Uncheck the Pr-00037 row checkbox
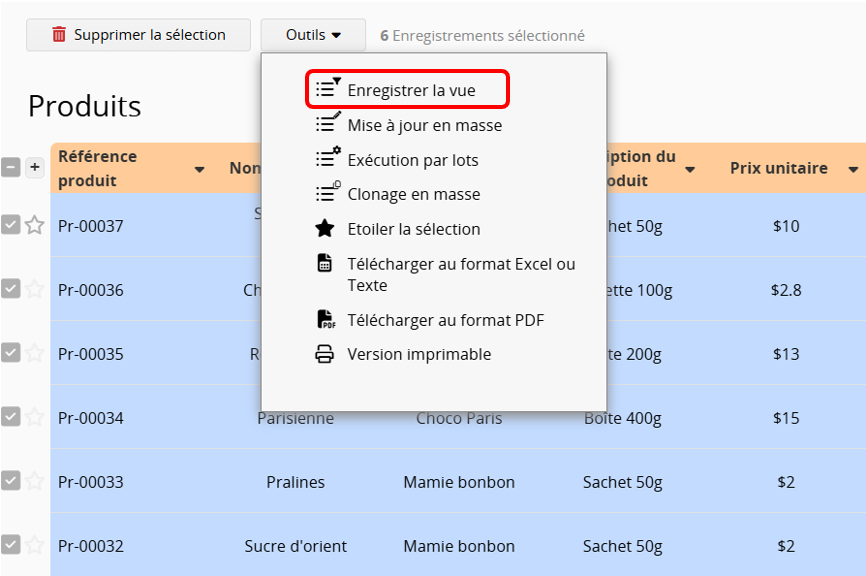 [10, 225]
